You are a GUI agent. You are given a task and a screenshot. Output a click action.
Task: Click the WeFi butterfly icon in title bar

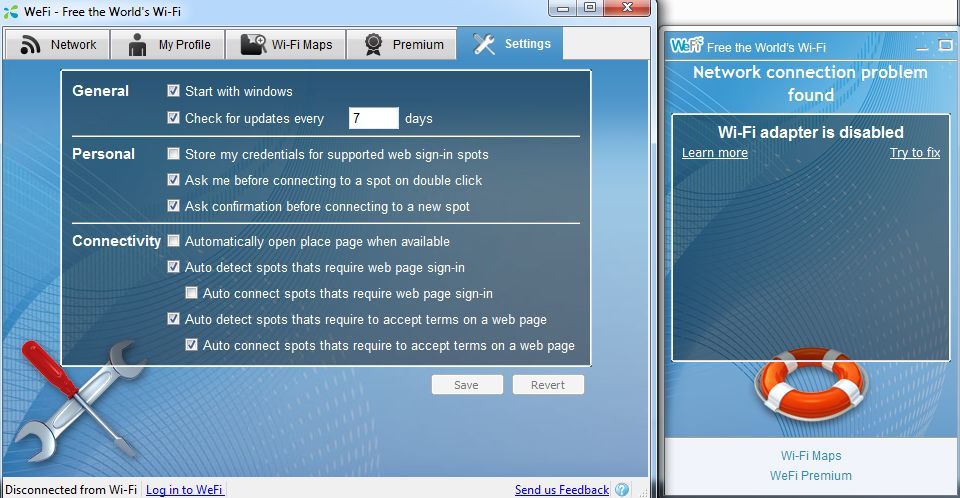[x=11, y=11]
